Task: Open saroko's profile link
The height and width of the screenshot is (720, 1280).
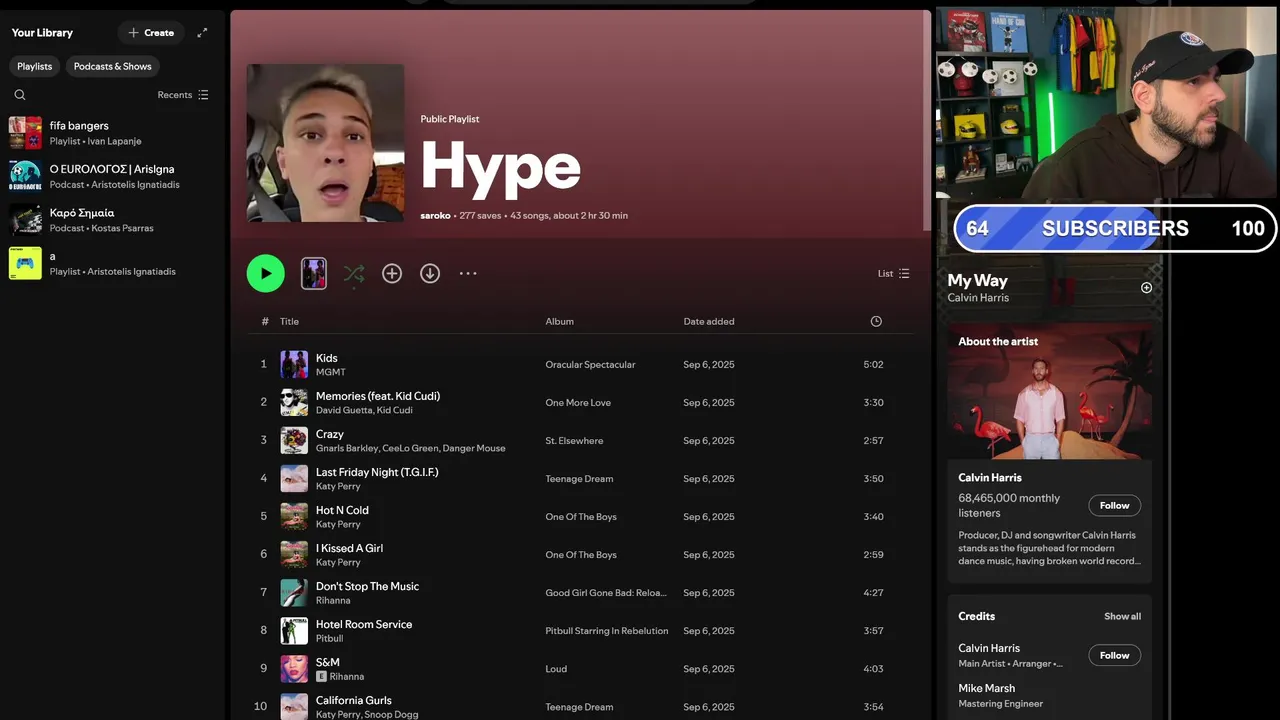Action: pyautogui.click(x=435, y=215)
